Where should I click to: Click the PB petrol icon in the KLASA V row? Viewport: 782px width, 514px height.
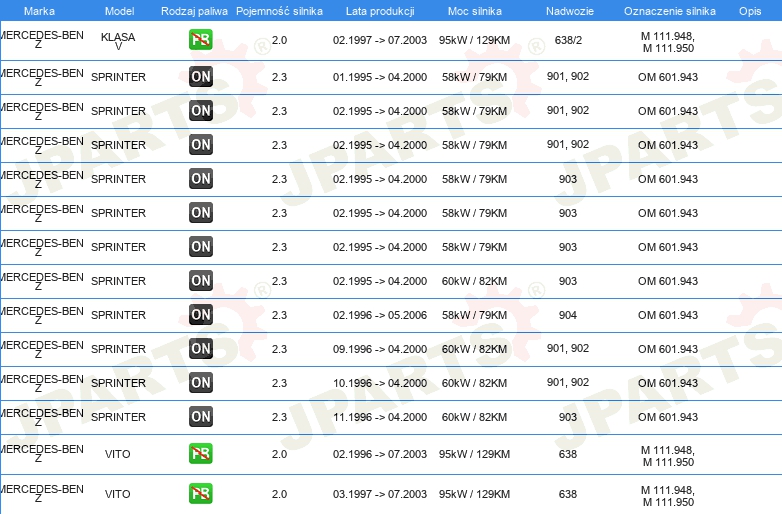pyautogui.click(x=200, y=40)
